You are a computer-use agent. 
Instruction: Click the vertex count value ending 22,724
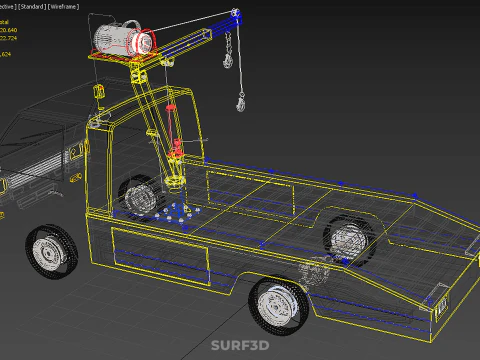[x=8, y=38]
